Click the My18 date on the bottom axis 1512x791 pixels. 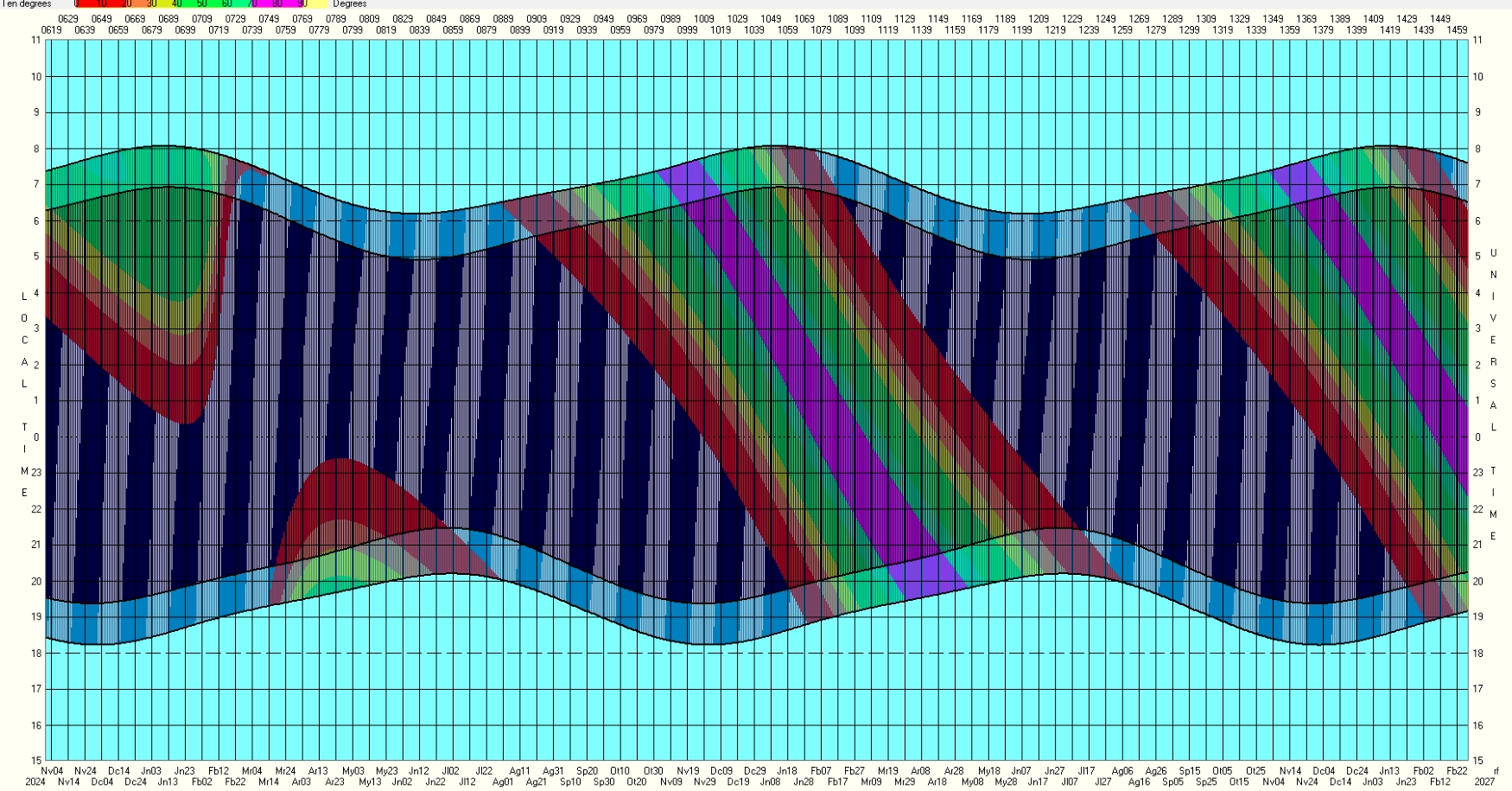[x=988, y=771]
